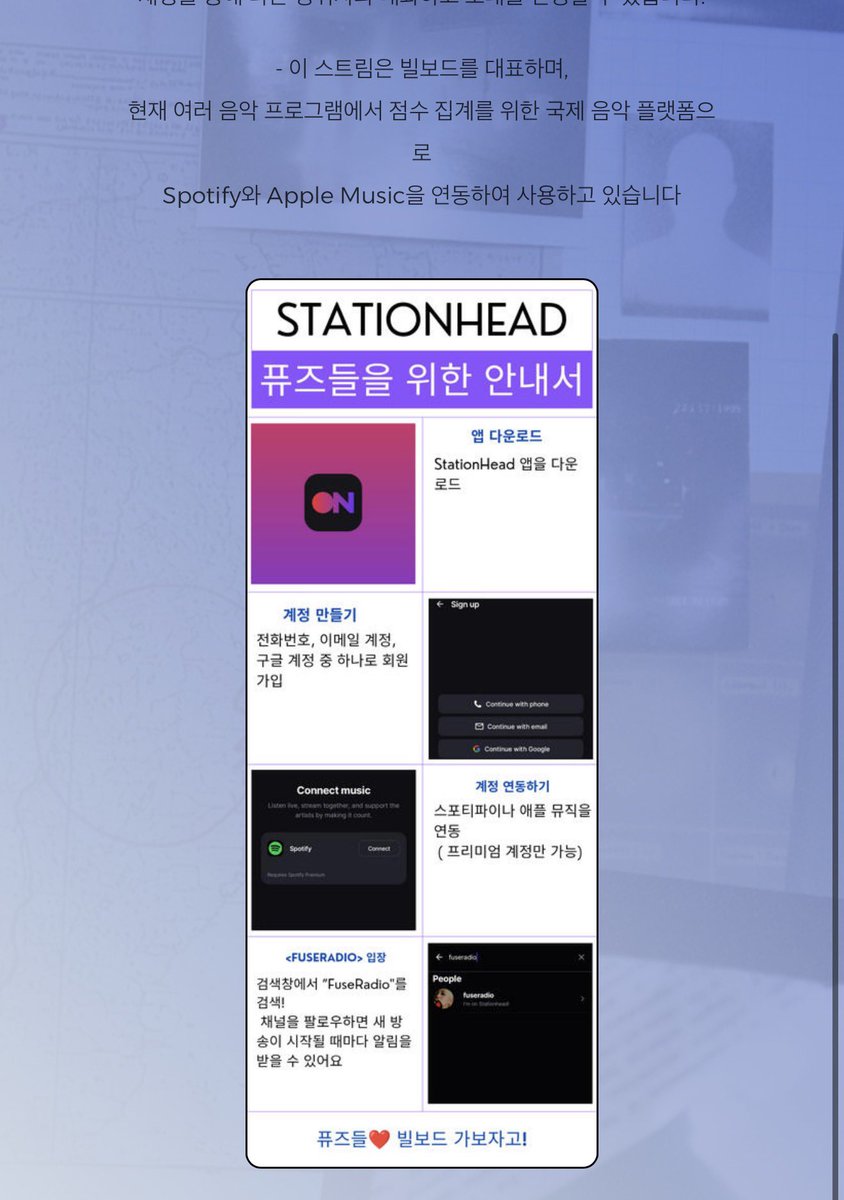Open the STATIONHEAD guide image

[422, 724]
